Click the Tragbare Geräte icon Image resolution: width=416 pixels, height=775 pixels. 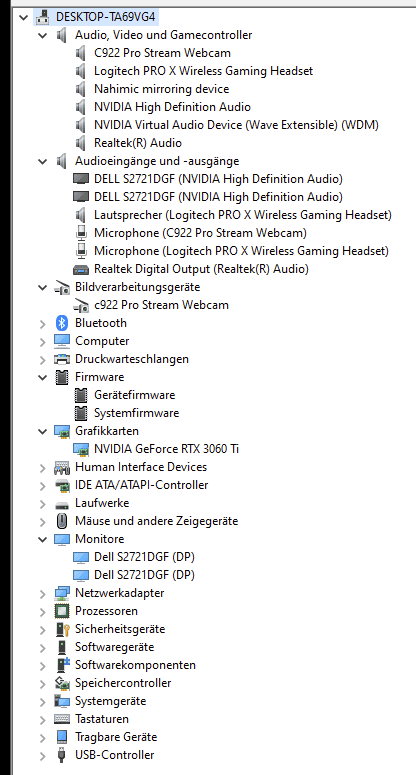tap(62, 737)
